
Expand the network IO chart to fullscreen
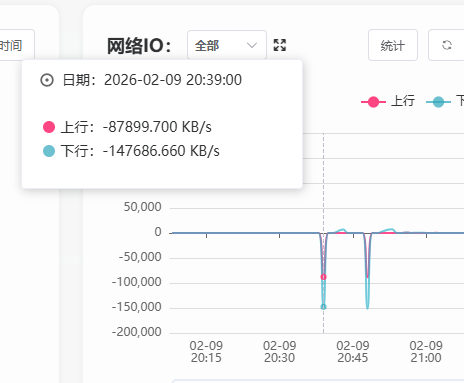point(280,45)
